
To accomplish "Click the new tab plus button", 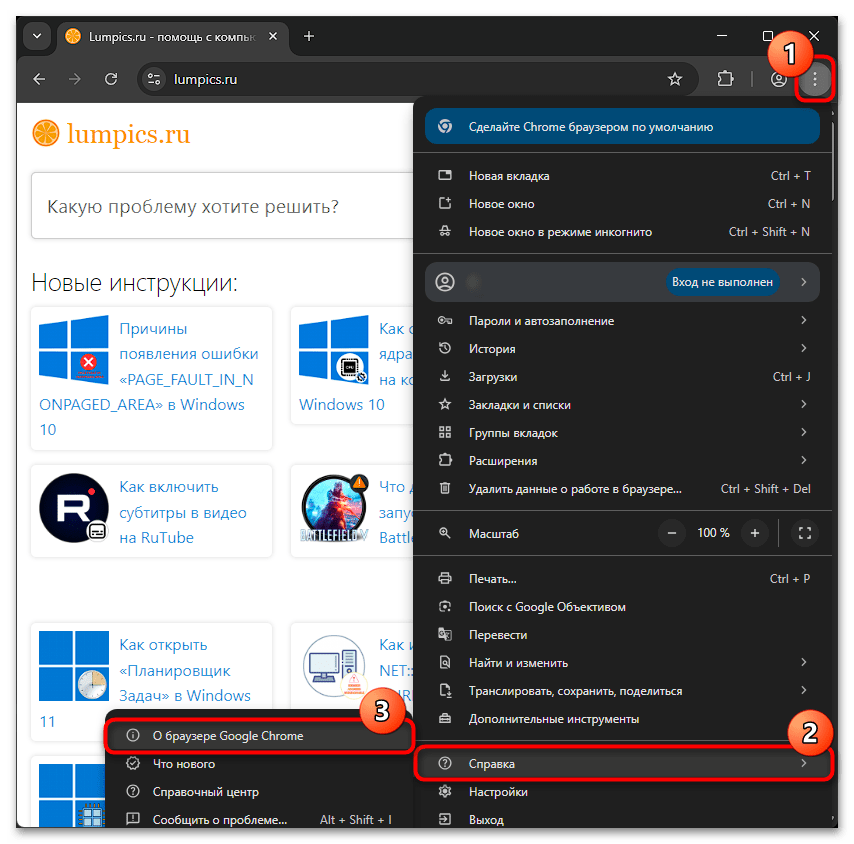I will (x=309, y=36).
